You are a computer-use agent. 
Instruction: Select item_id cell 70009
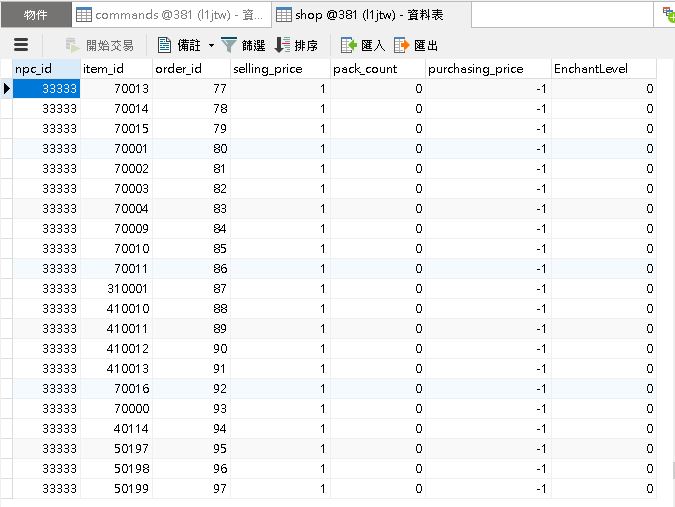[116, 229]
